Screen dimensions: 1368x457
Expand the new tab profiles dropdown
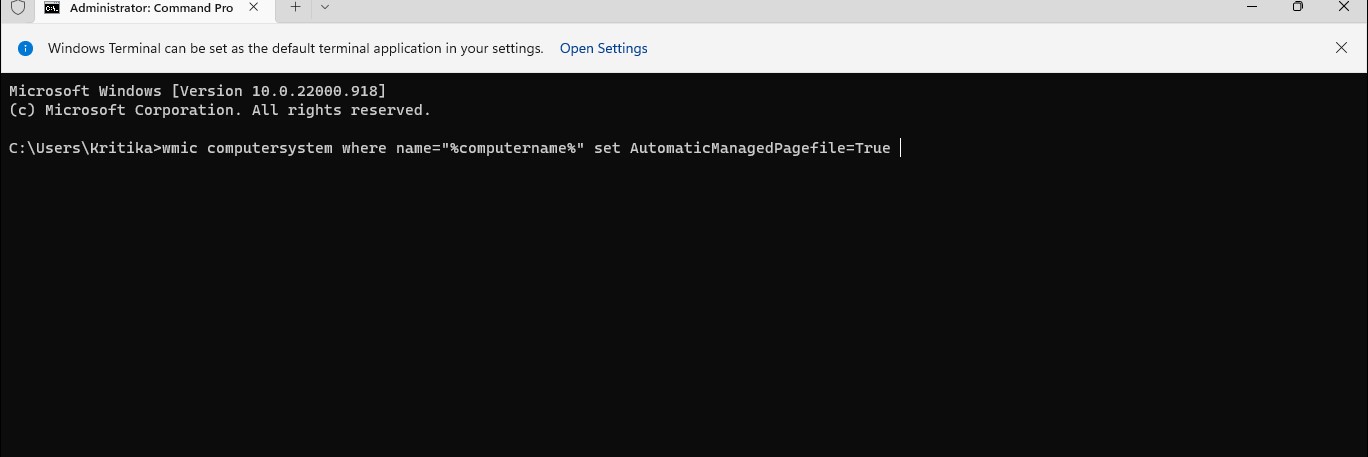point(325,7)
